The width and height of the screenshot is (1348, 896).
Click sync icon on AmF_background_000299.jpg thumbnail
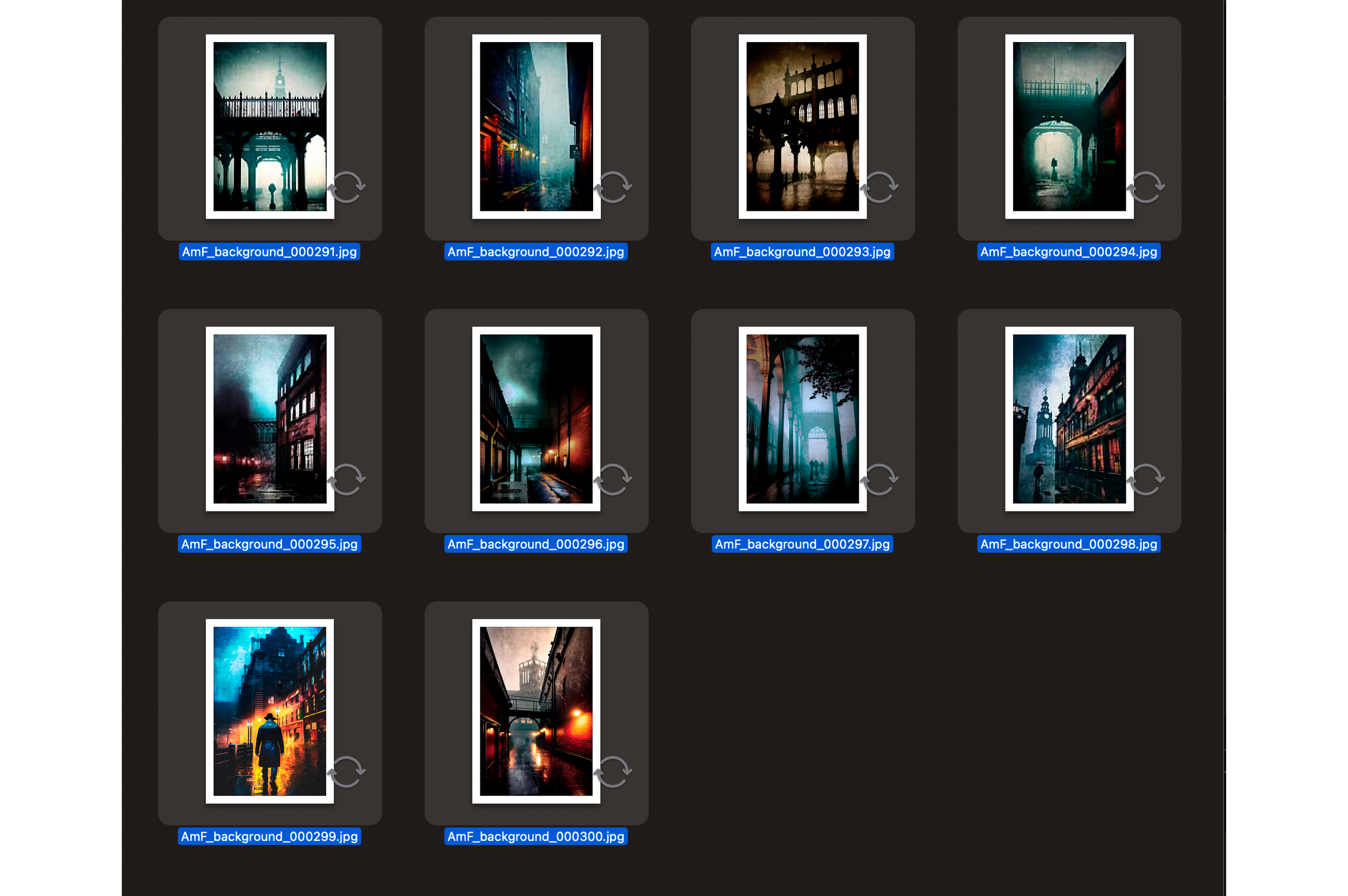[347, 771]
